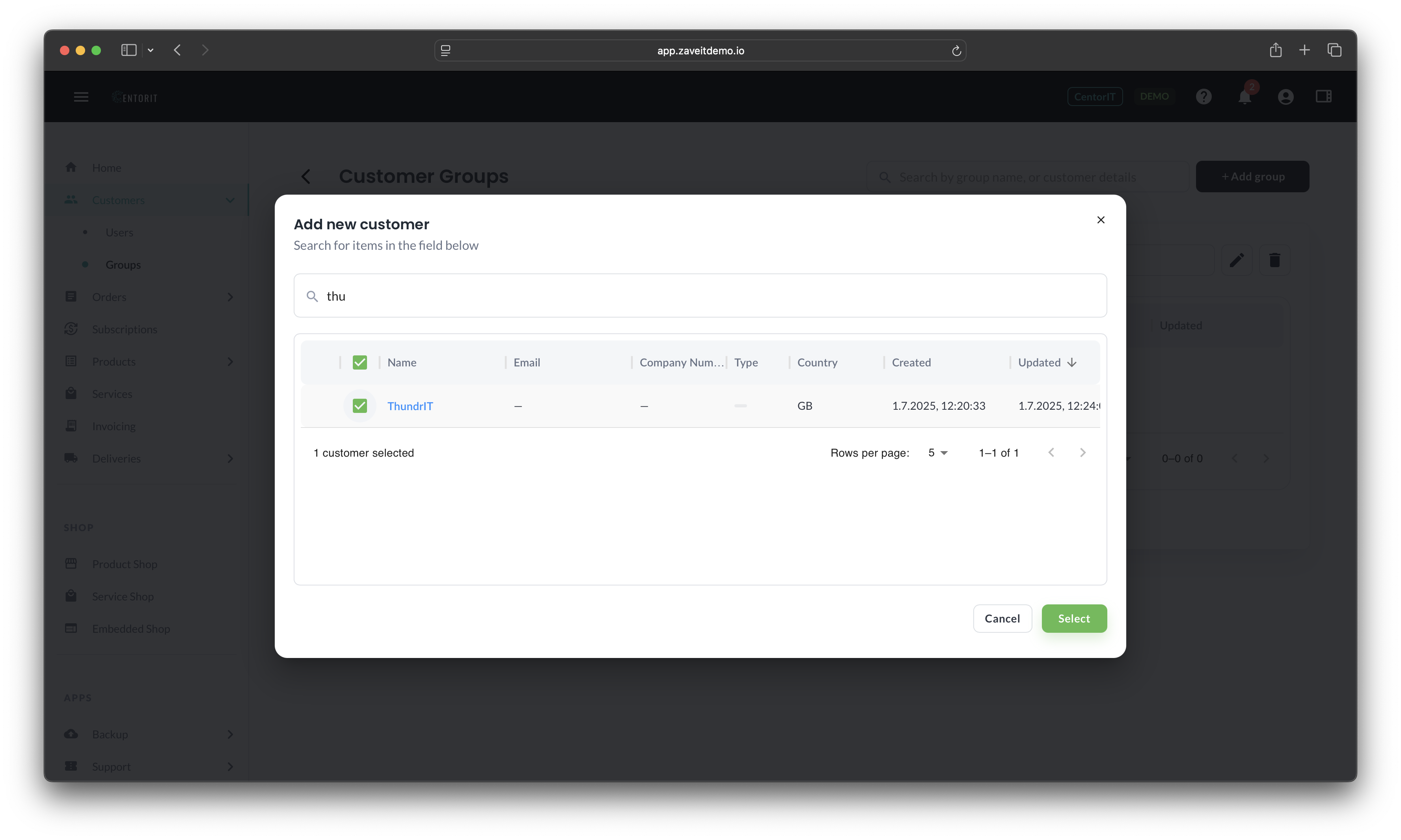Sort table by Created column
Viewport: 1401px width, 840px height.
(911, 362)
